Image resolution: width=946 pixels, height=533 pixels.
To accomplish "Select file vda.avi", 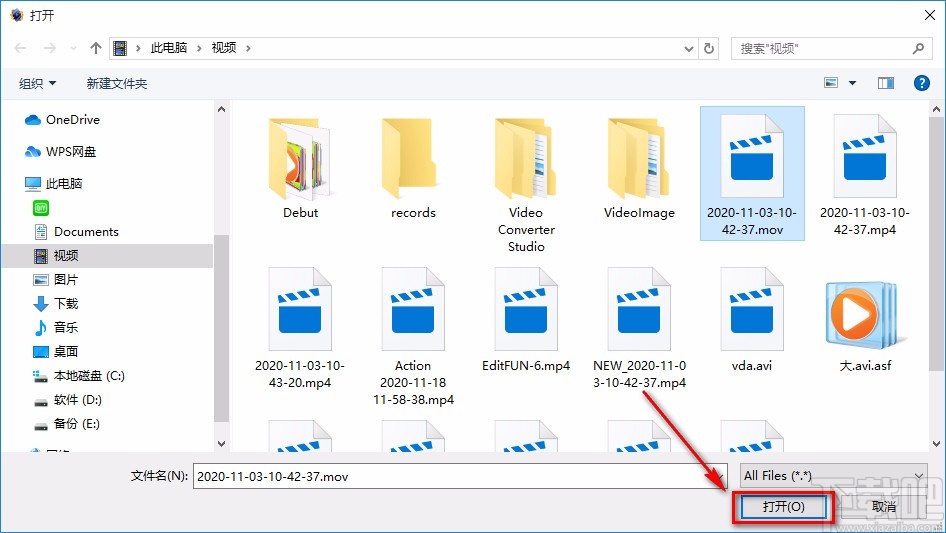I will [x=752, y=320].
